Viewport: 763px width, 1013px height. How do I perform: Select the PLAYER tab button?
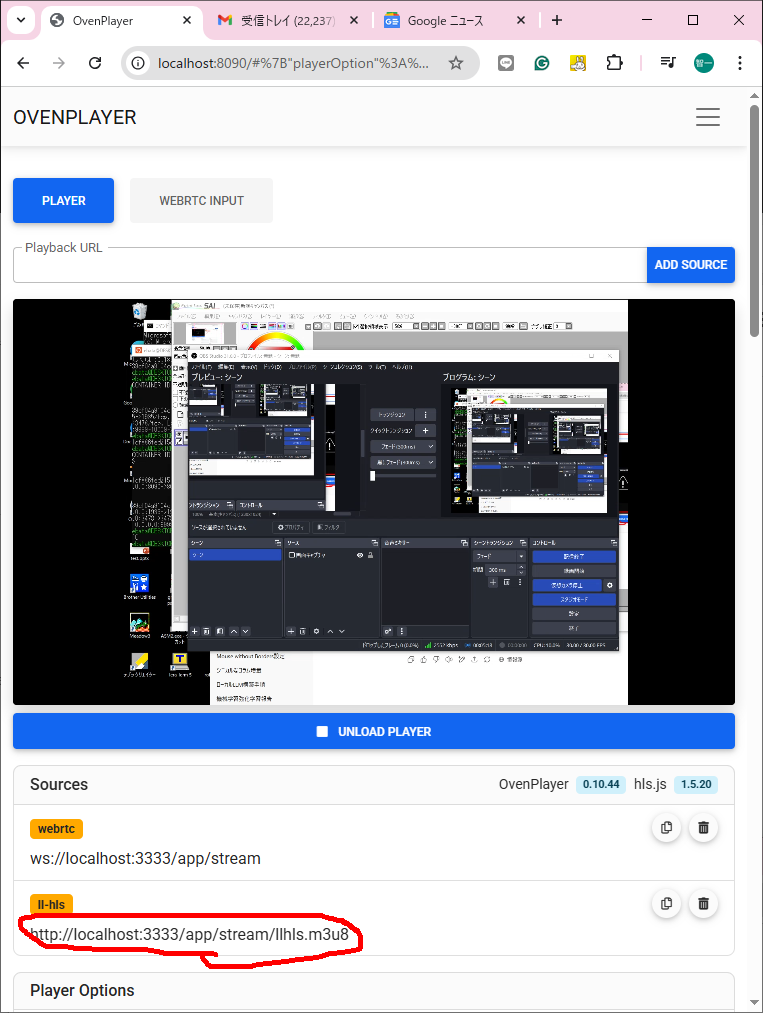[x=63, y=201]
